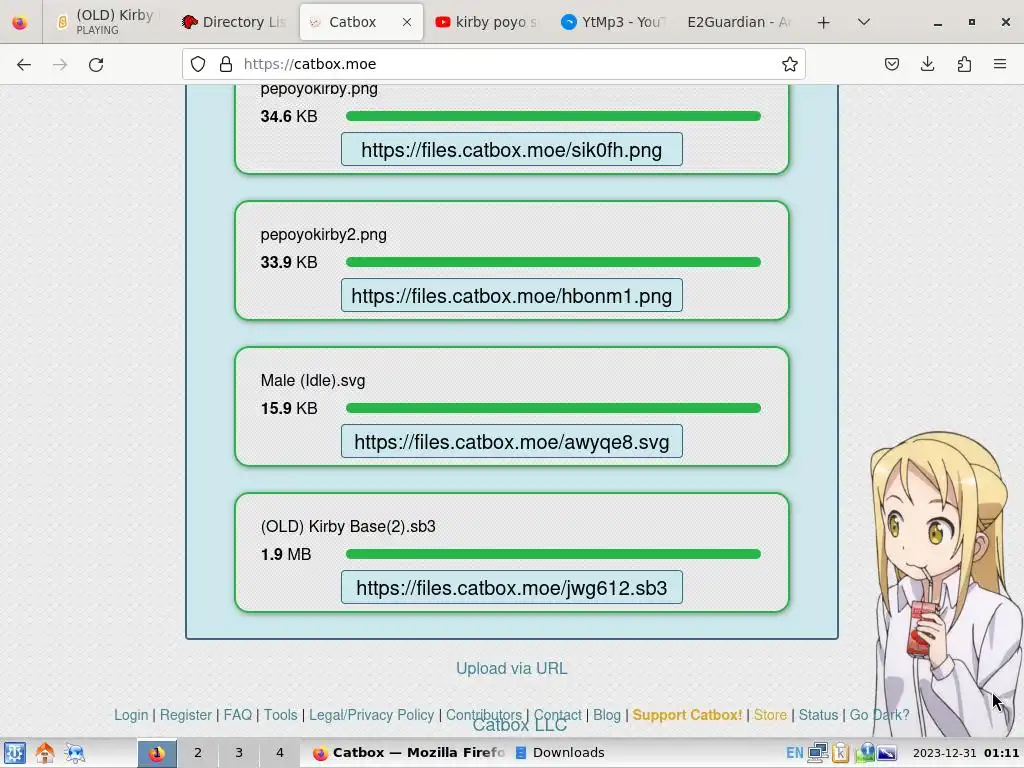1024x768 pixels.
Task: Open the Firefox hamburger menu
Action: (x=1000, y=64)
